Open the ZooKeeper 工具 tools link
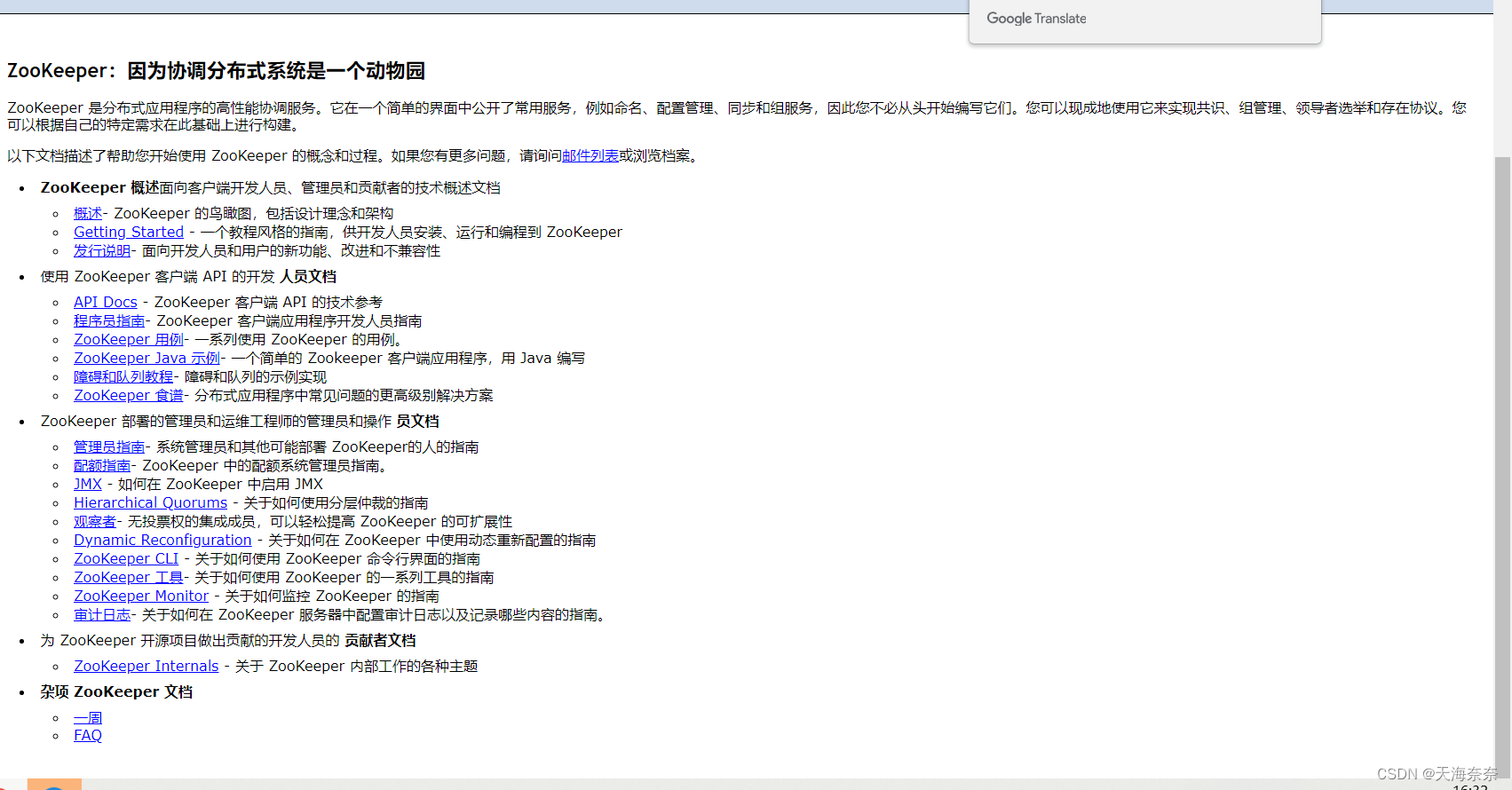This screenshot has width=1512, height=790. point(129,577)
